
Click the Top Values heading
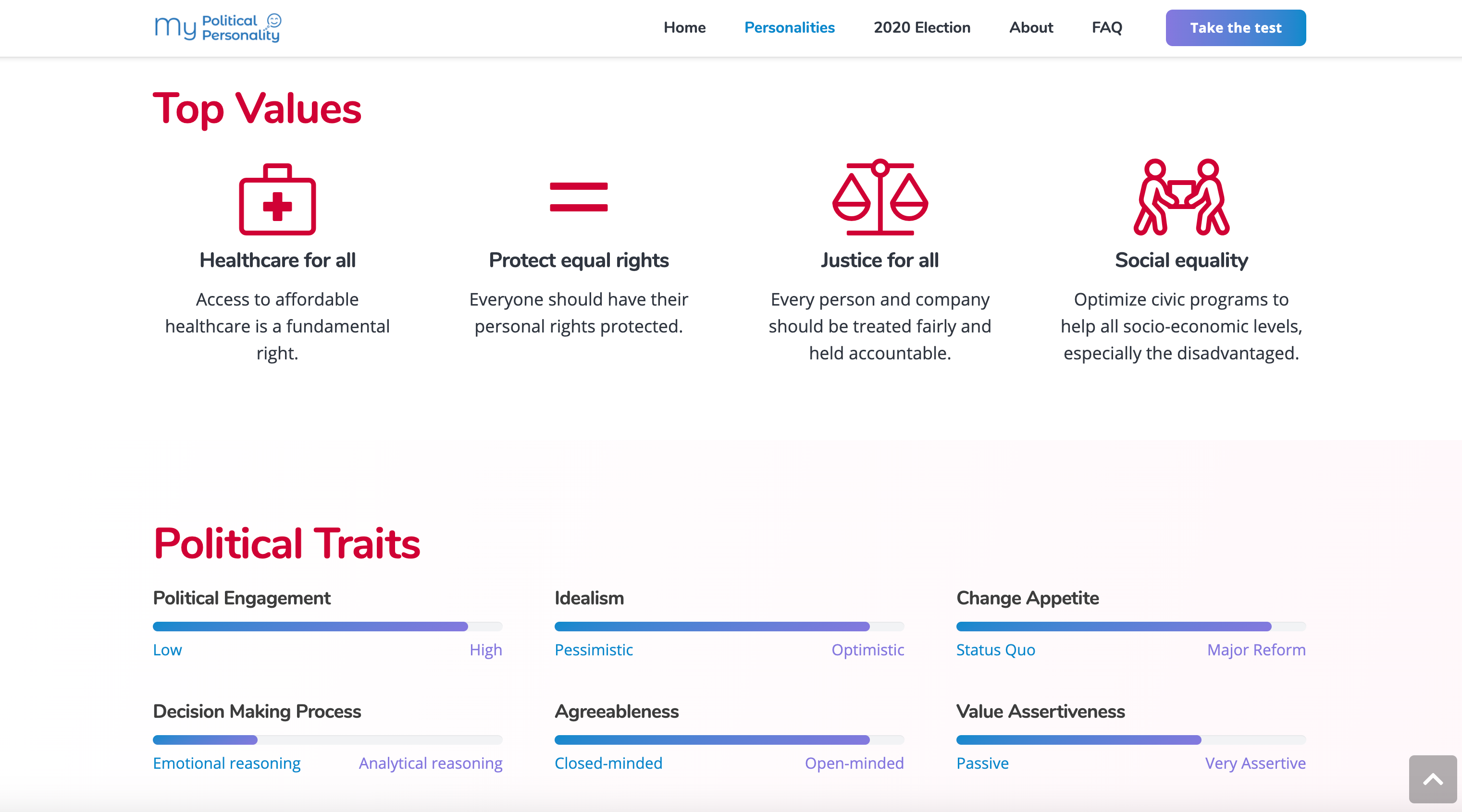click(257, 109)
